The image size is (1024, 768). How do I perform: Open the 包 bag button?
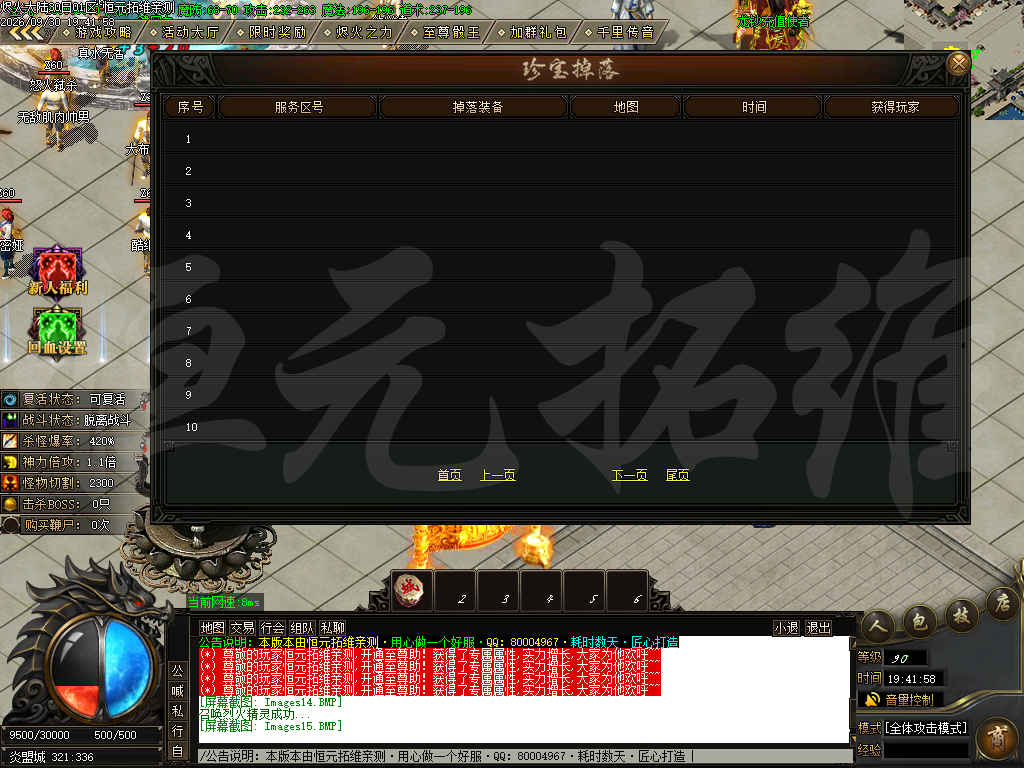(919, 620)
